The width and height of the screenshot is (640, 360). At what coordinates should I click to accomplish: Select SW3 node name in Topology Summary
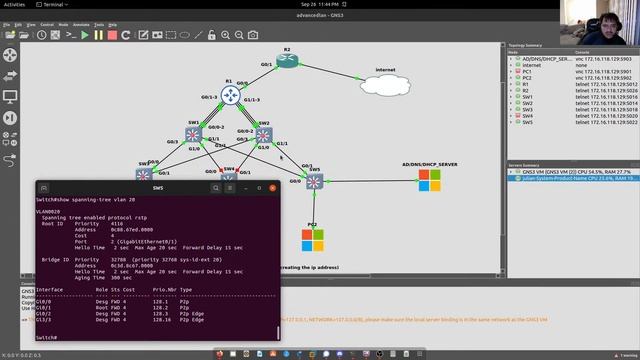(x=527, y=110)
